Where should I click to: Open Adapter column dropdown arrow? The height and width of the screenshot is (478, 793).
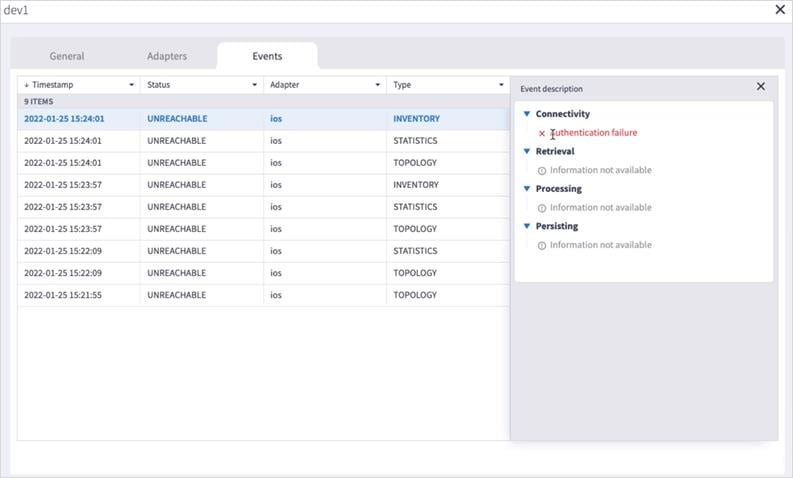click(x=377, y=85)
